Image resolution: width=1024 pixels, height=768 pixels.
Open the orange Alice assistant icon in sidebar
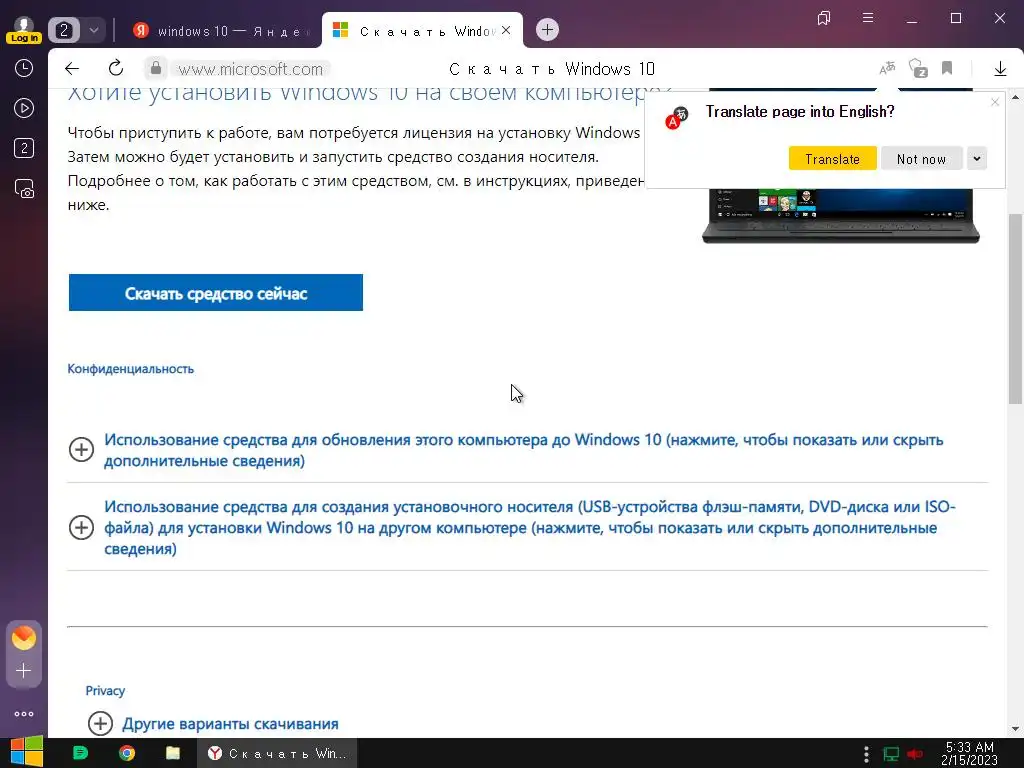24,638
